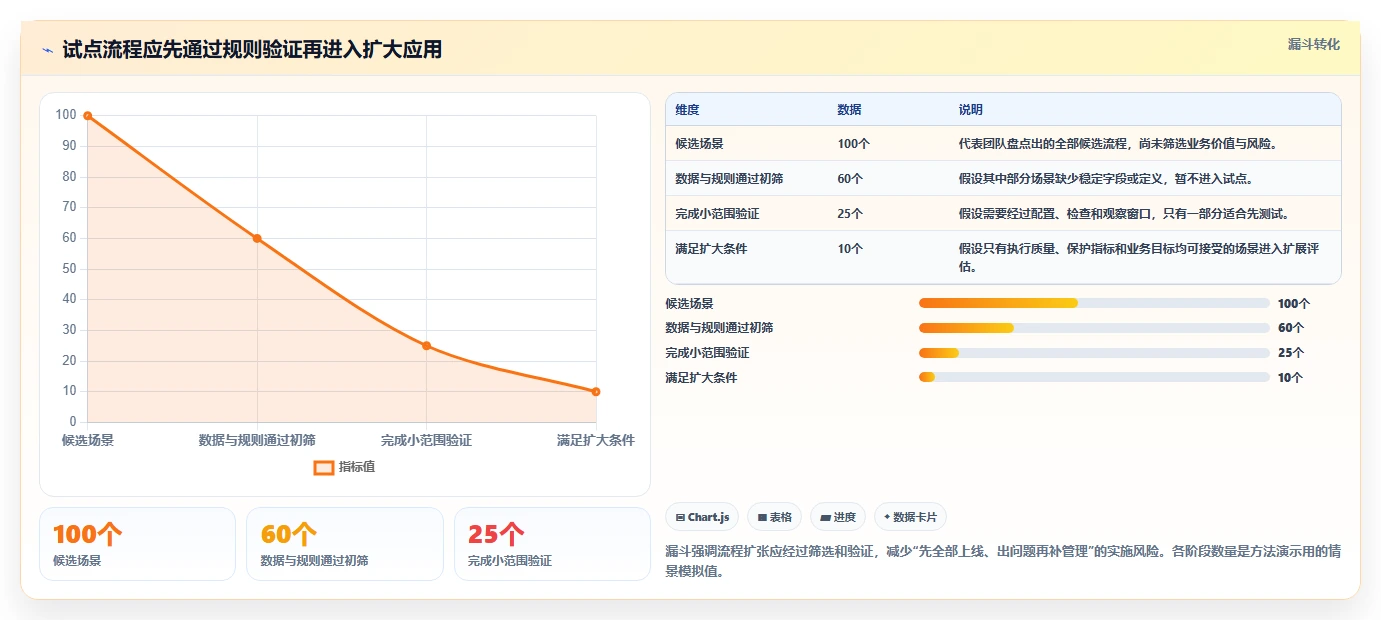Click progress row label 满足扩大条件

click(701, 378)
